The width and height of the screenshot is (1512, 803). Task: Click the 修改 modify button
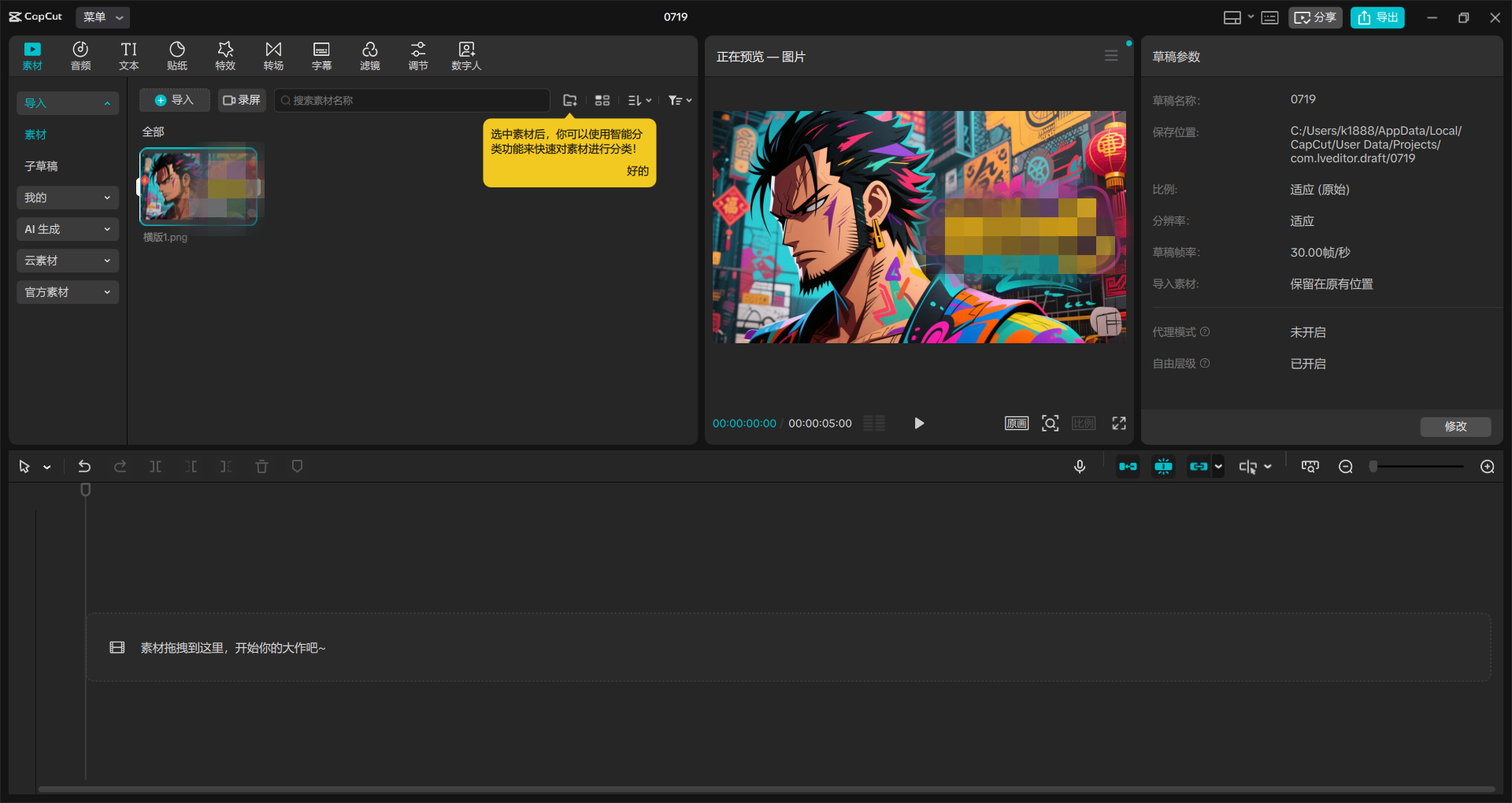[x=1455, y=426]
